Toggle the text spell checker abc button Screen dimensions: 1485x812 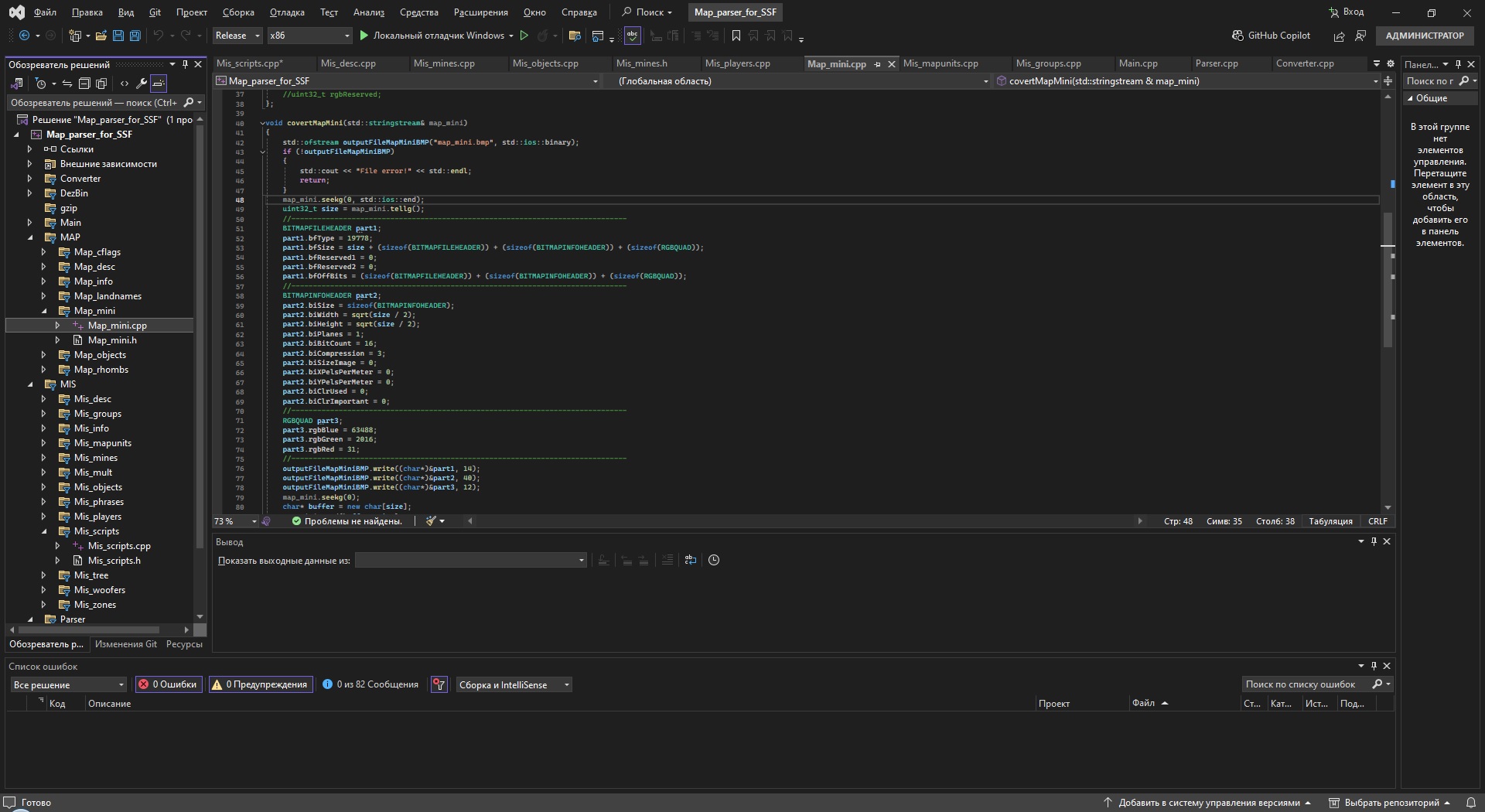[633, 36]
